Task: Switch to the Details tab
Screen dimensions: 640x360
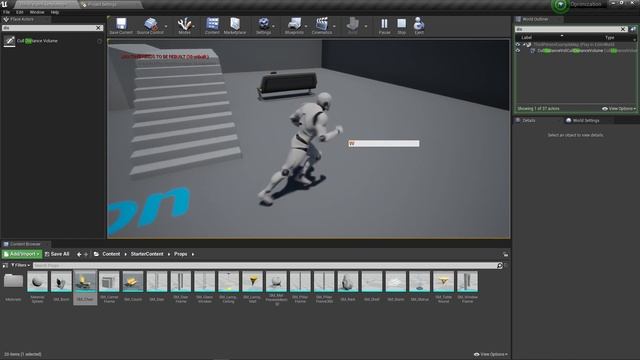Action: pyautogui.click(x=528, y=120)
